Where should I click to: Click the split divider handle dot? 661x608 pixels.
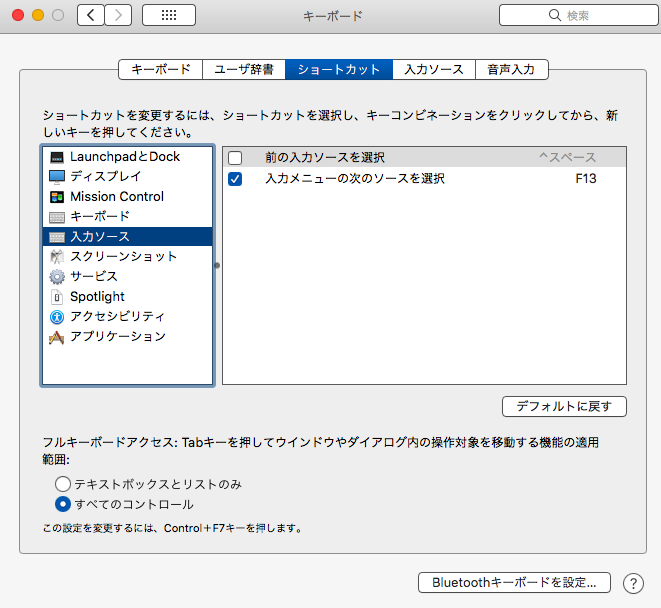[x=217, y=266]
